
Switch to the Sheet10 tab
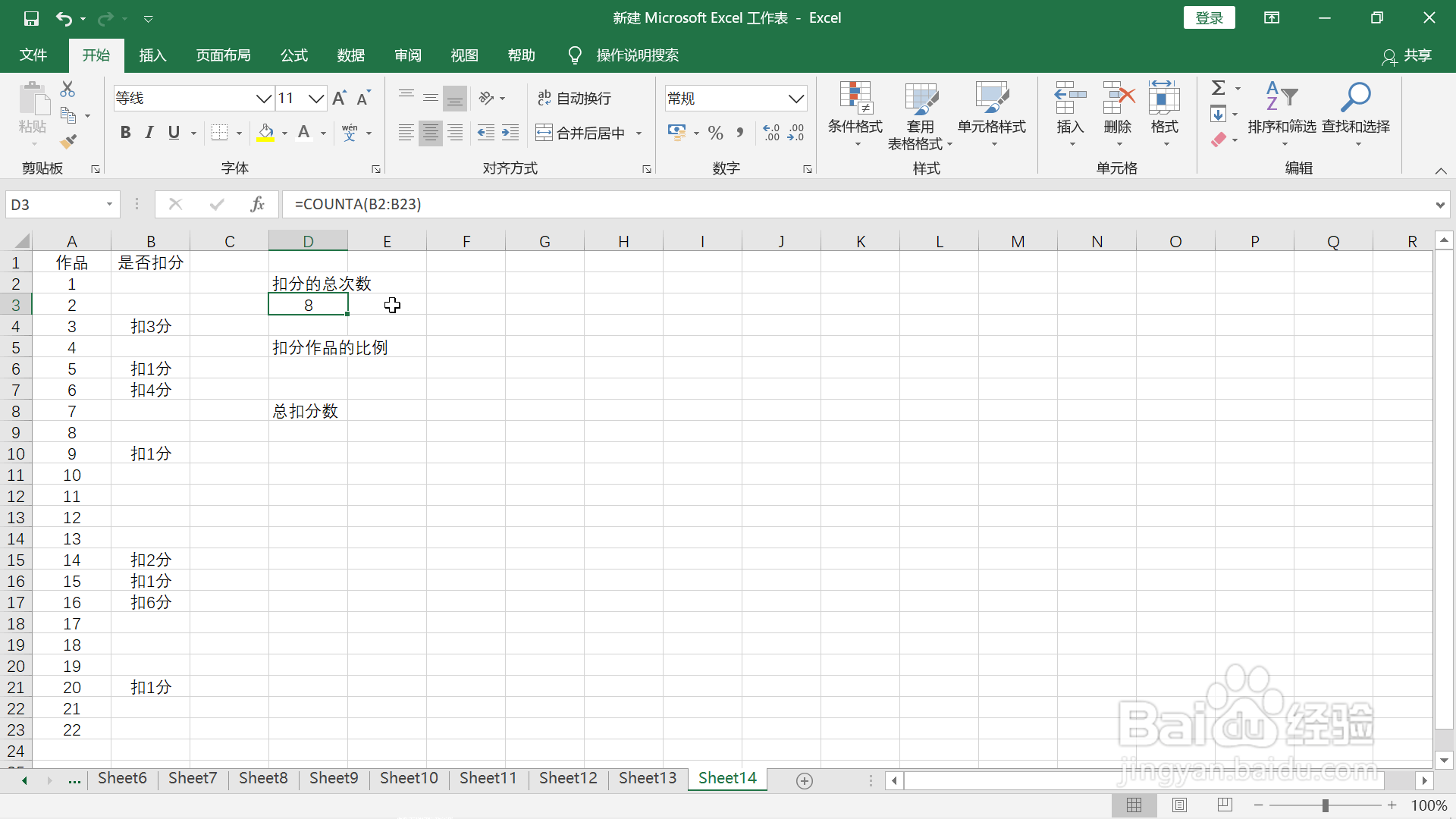pos(409,778)
